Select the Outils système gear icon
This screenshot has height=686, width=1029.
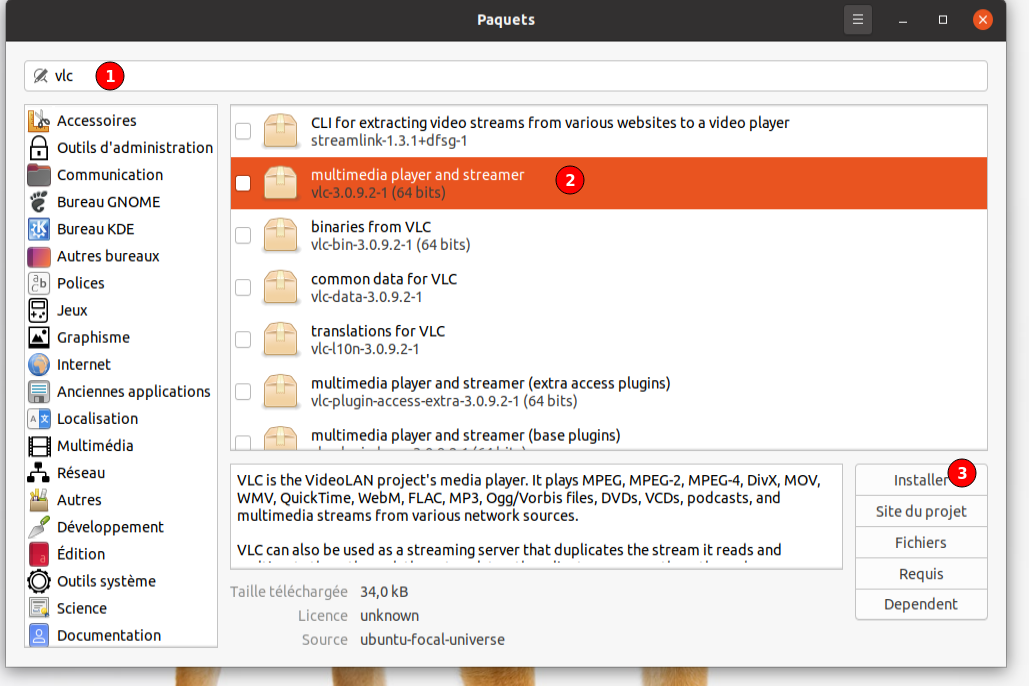(x=39, y=582)
